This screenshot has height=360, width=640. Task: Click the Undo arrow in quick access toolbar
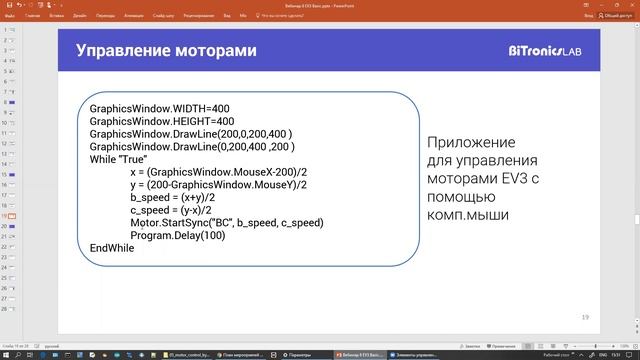click(x=19, y=5)
